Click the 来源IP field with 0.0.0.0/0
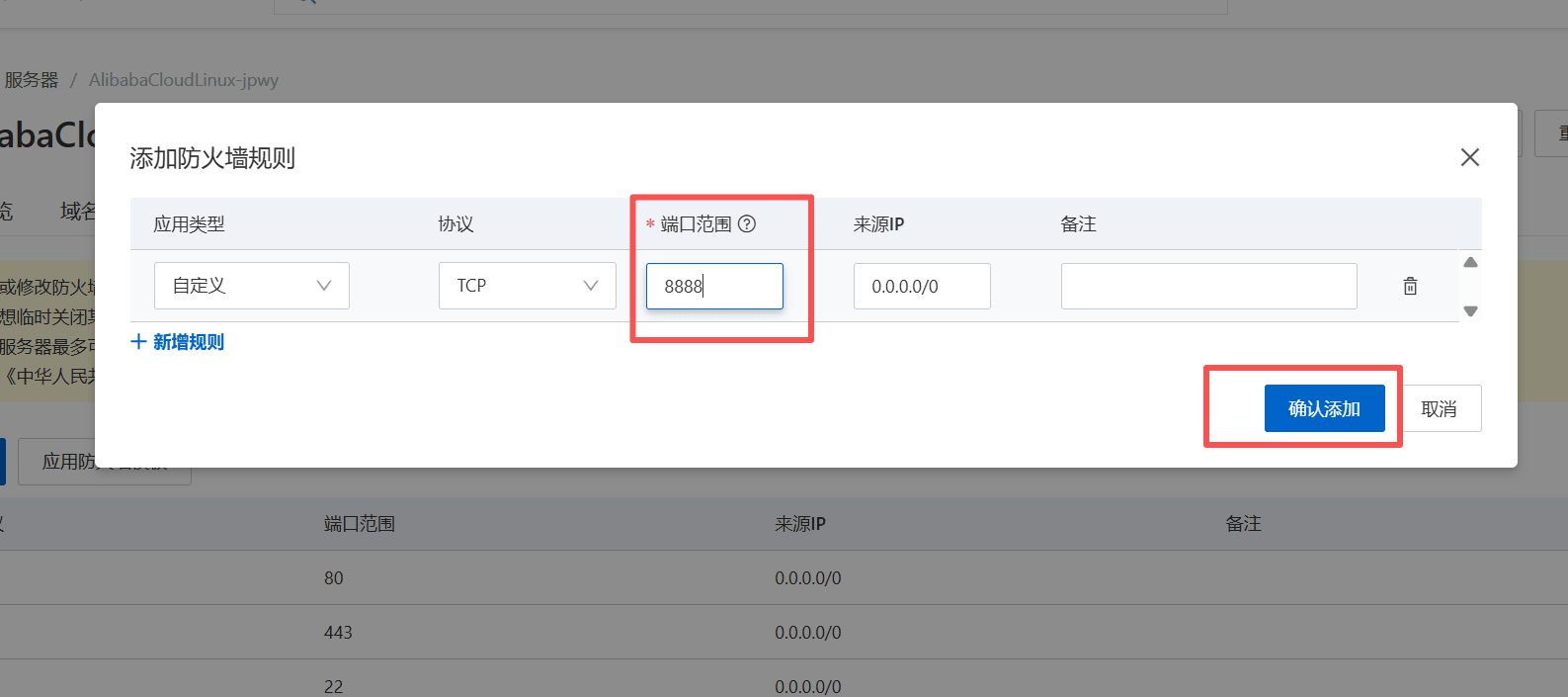The height and width of the screenshot is (697, 1568). (921, 286)
